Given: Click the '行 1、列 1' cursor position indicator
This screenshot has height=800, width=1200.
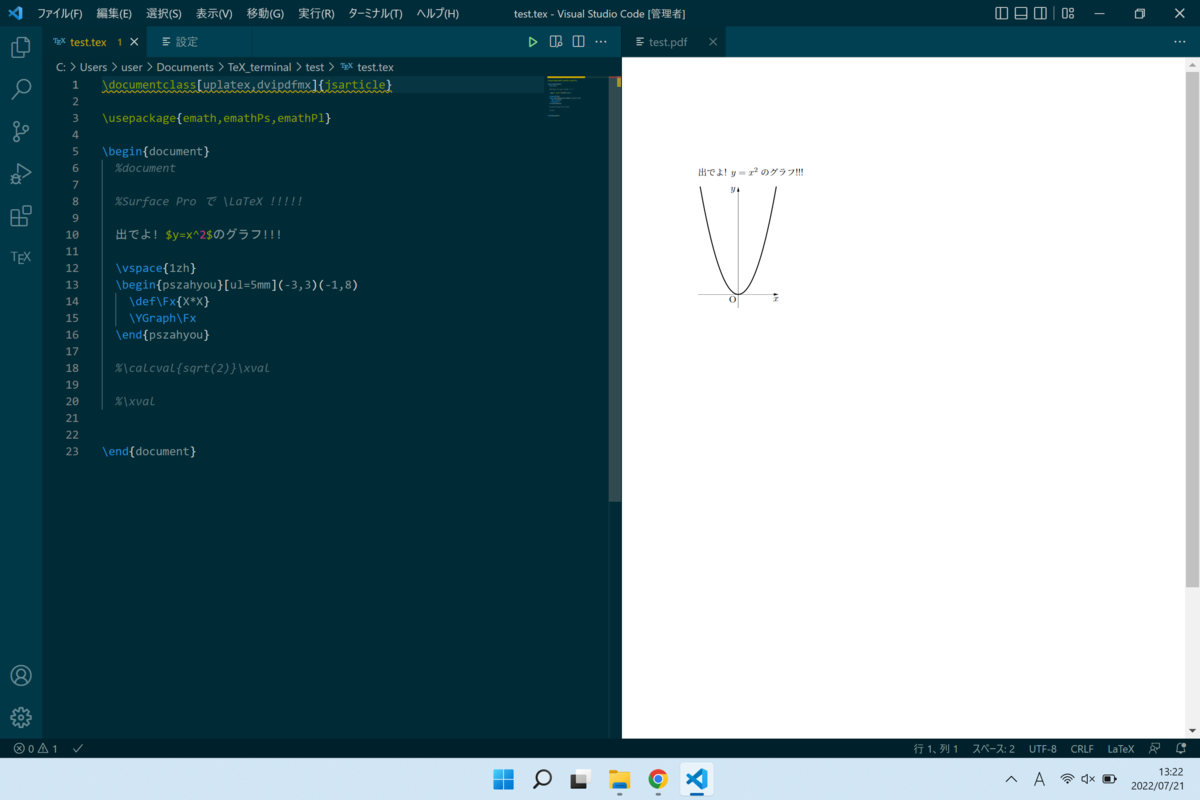Looking at the screenshot, I should 936,748.
